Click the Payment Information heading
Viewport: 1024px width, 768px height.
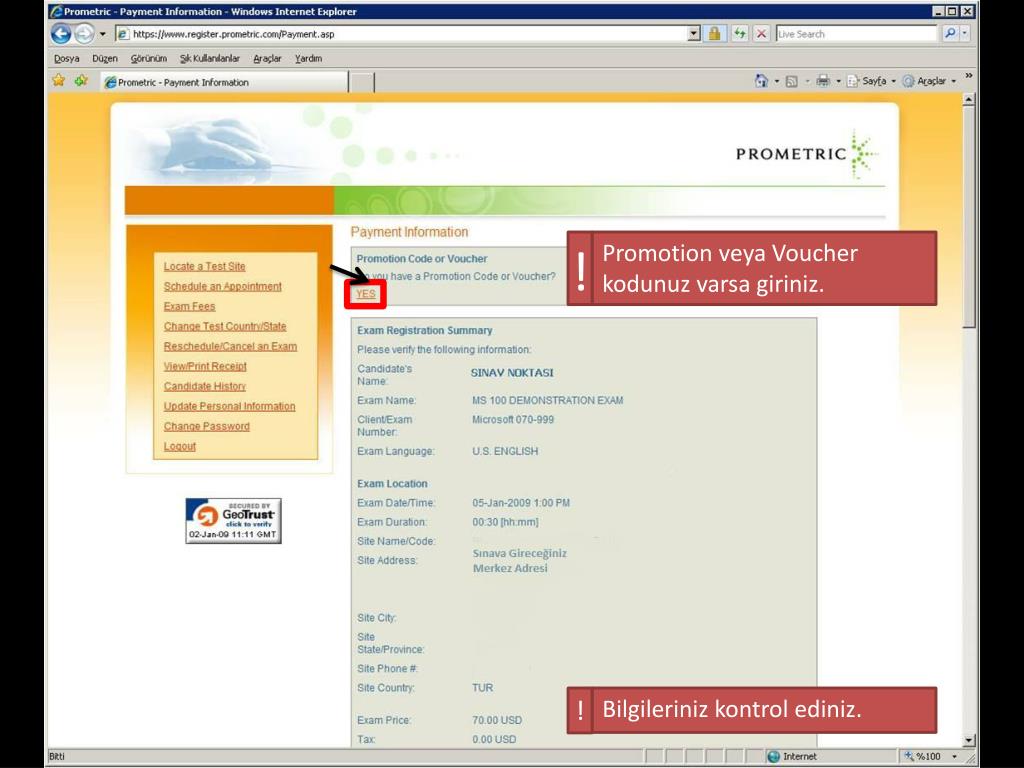[x=409, y=232]
